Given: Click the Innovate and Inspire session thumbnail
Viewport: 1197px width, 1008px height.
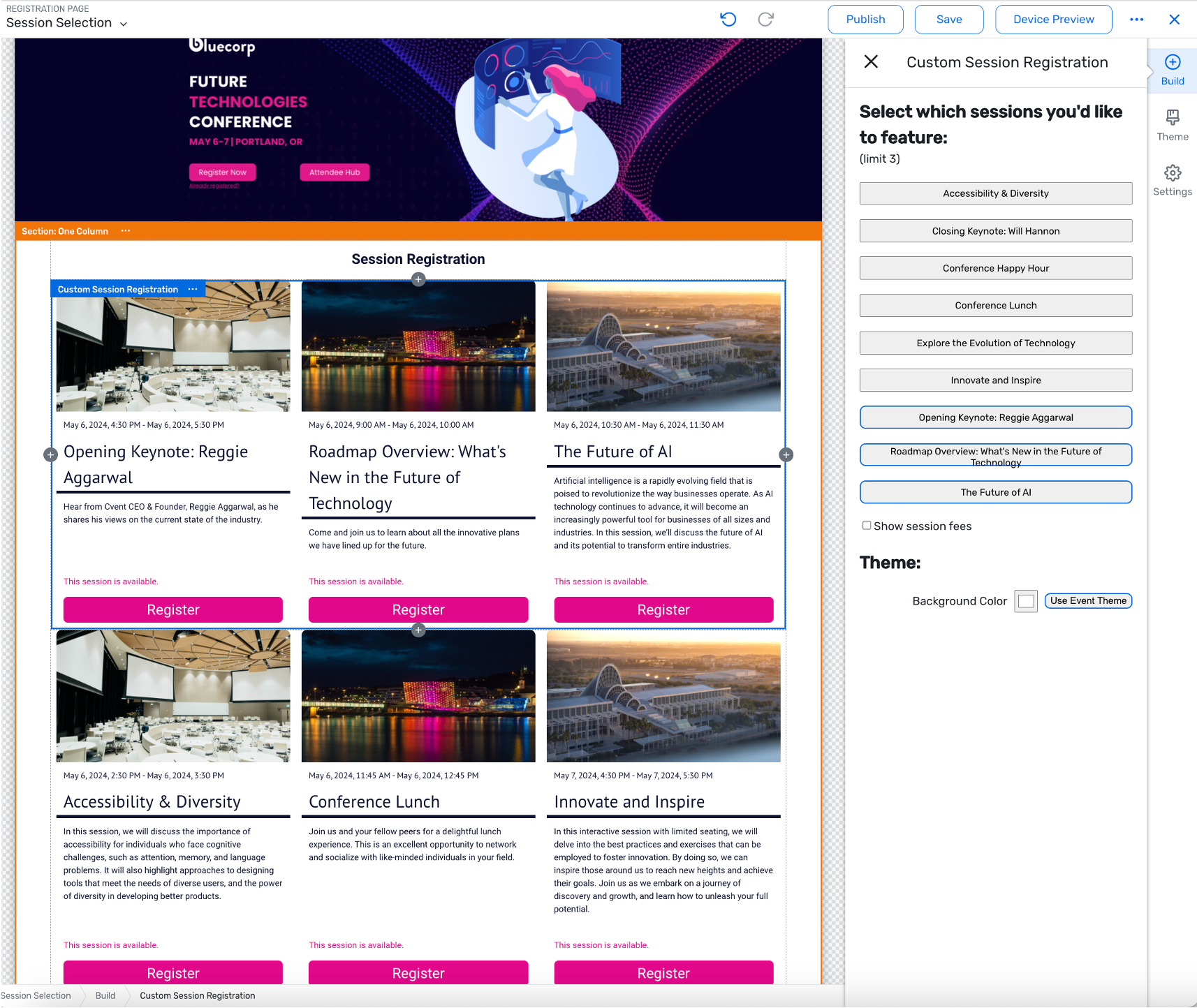Looking at the screenshot, I should point(663,696).
